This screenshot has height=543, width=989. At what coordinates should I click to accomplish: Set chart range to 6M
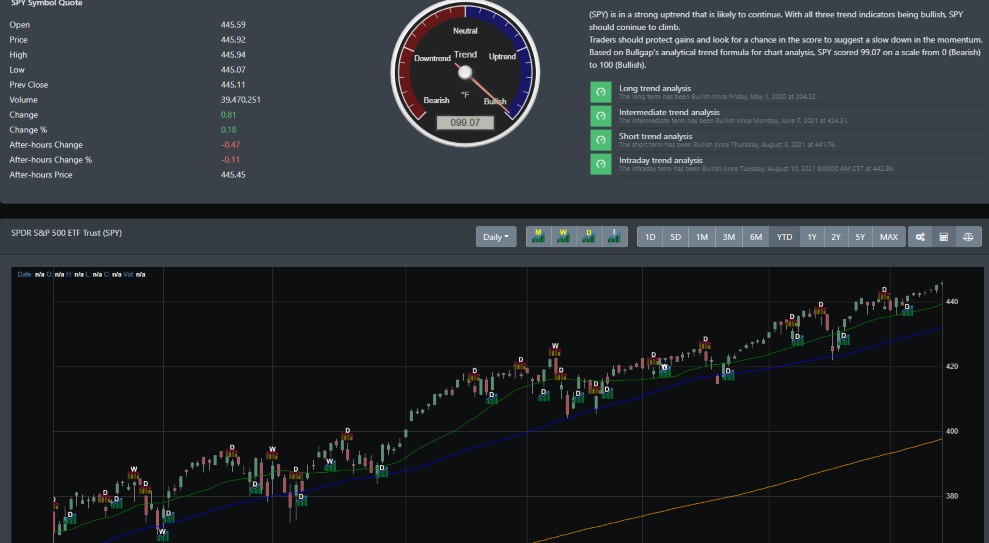coord(756,237)
